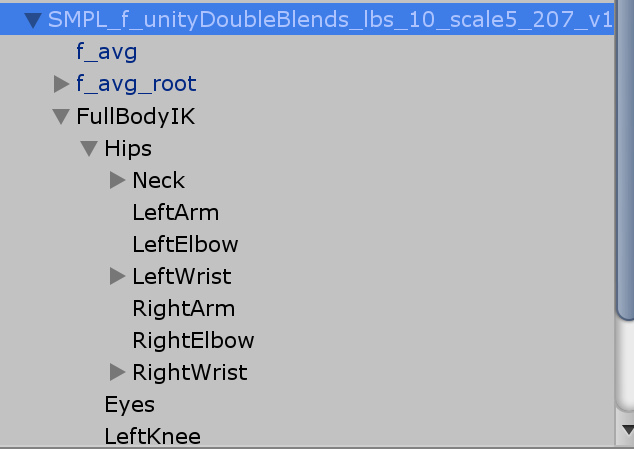Image resolution: width=634 pixels, height=449 pixels.
Task: Select the RightElbow object
Action: click(193, 340)
